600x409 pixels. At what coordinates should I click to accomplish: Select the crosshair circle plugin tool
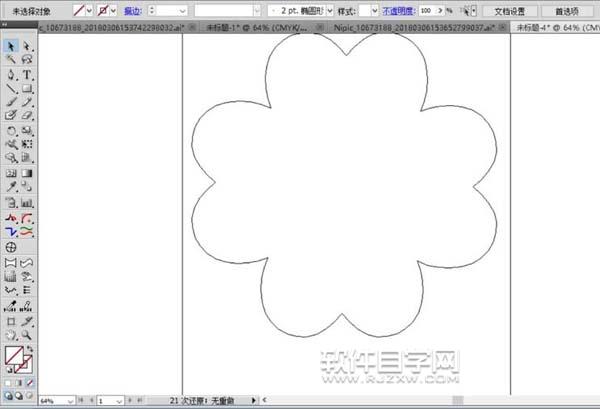pyautogui.click(x=11, y=247)
